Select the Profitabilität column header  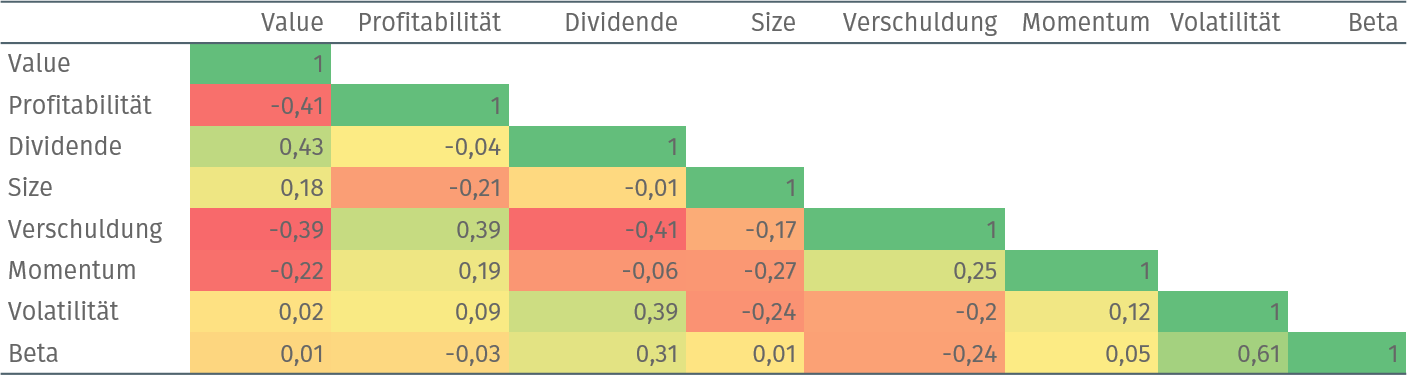[x=429, y=22]
